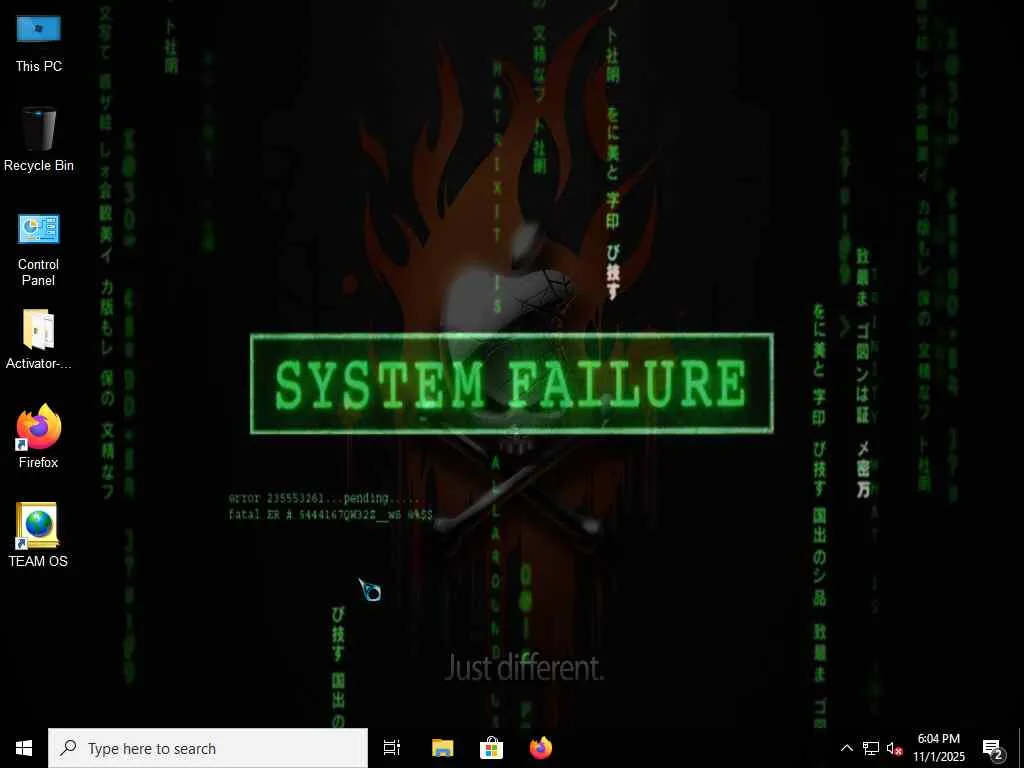Open the Action Center notifications icon
Viewport: 1024px width, 768px height.
click(992, 748)
